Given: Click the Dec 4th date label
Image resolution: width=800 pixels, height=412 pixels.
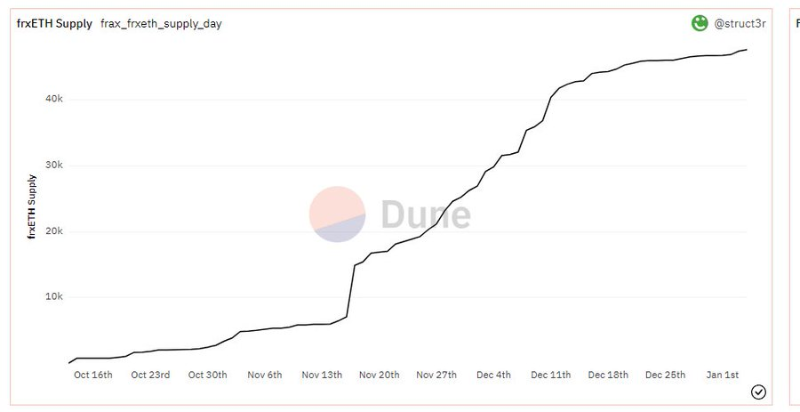Looking at the screenshot, I should [x=494, y=375].
